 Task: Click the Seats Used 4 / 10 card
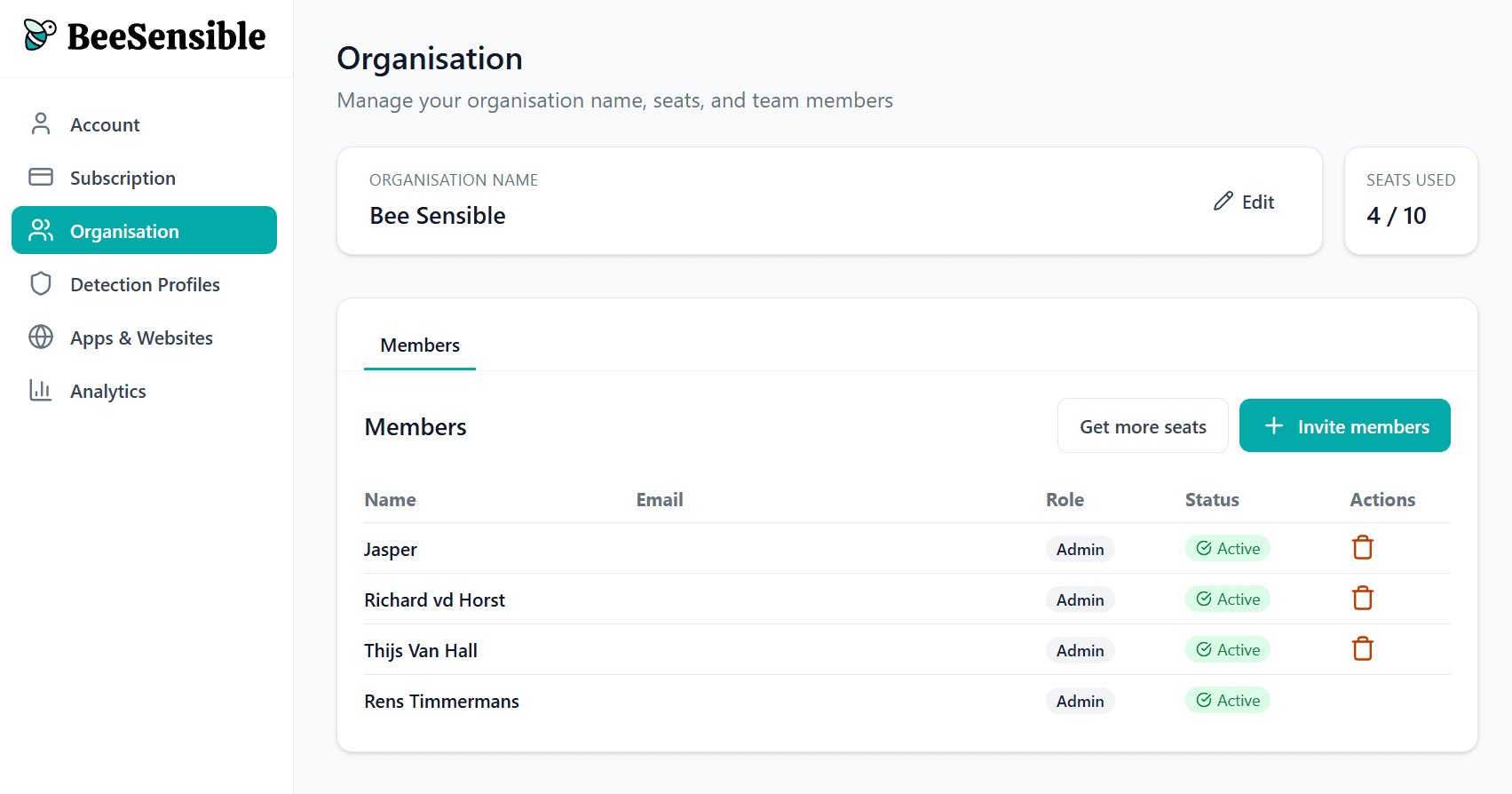click(x=1411, y=201)
